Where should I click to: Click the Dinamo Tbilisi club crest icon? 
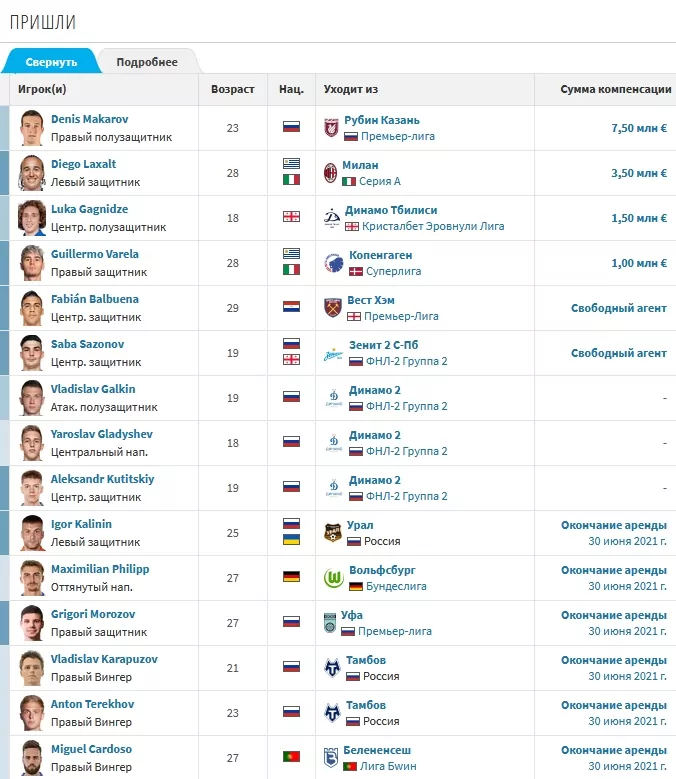pyautogui.click(x=331, y=218)
